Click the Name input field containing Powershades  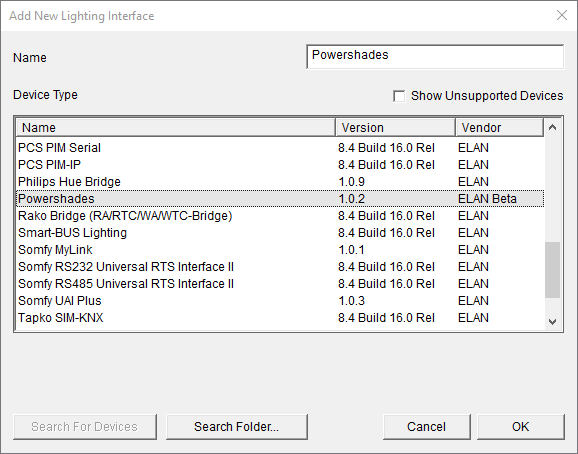pos(435,56)
